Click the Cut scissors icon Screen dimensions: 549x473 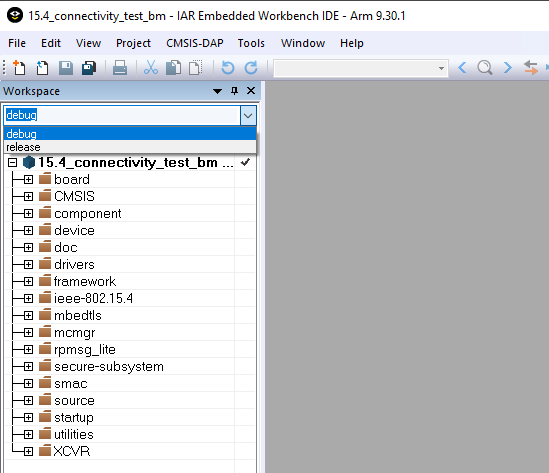(151, 68)
